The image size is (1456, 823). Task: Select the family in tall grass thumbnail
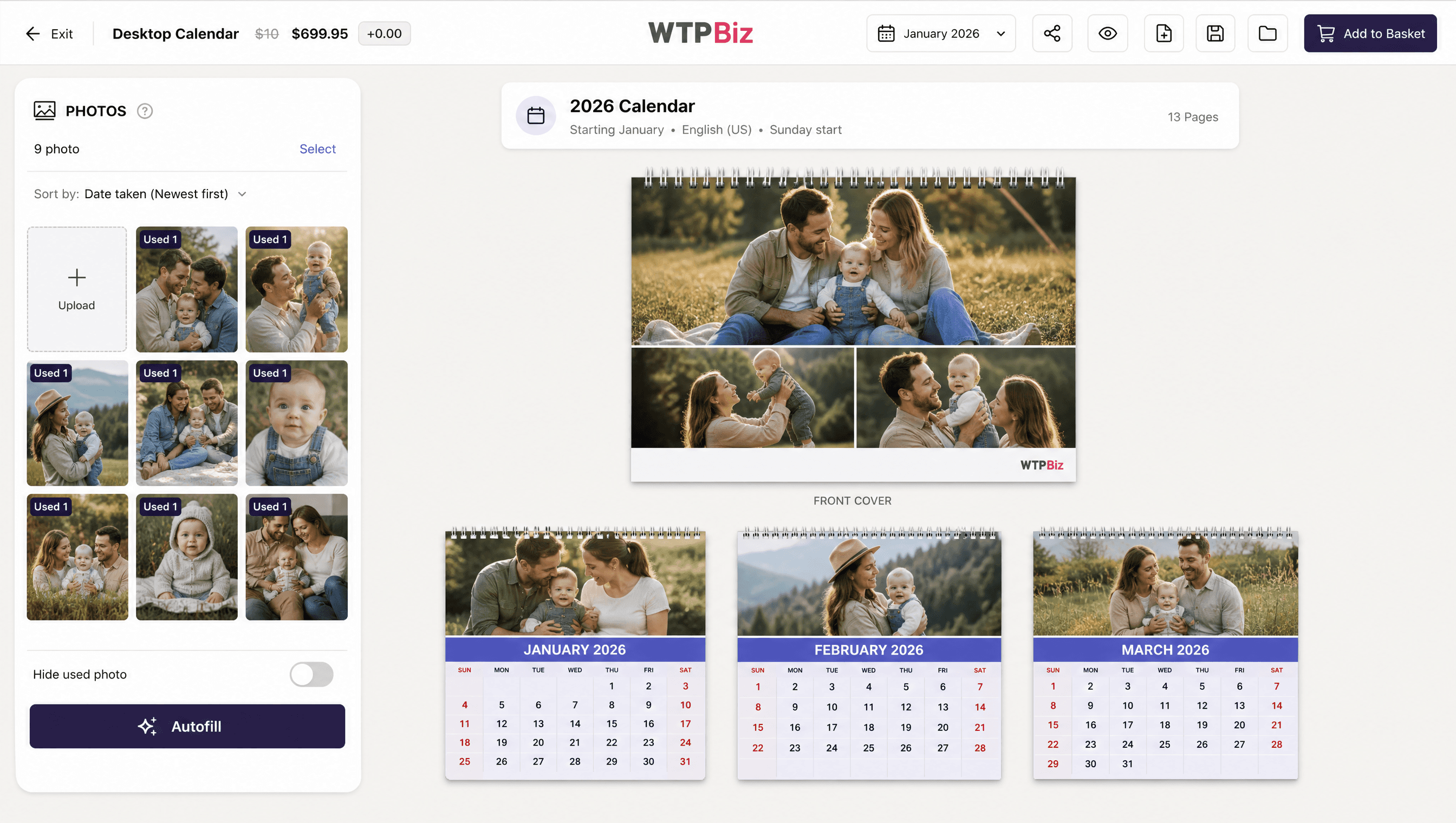[77, 557]
